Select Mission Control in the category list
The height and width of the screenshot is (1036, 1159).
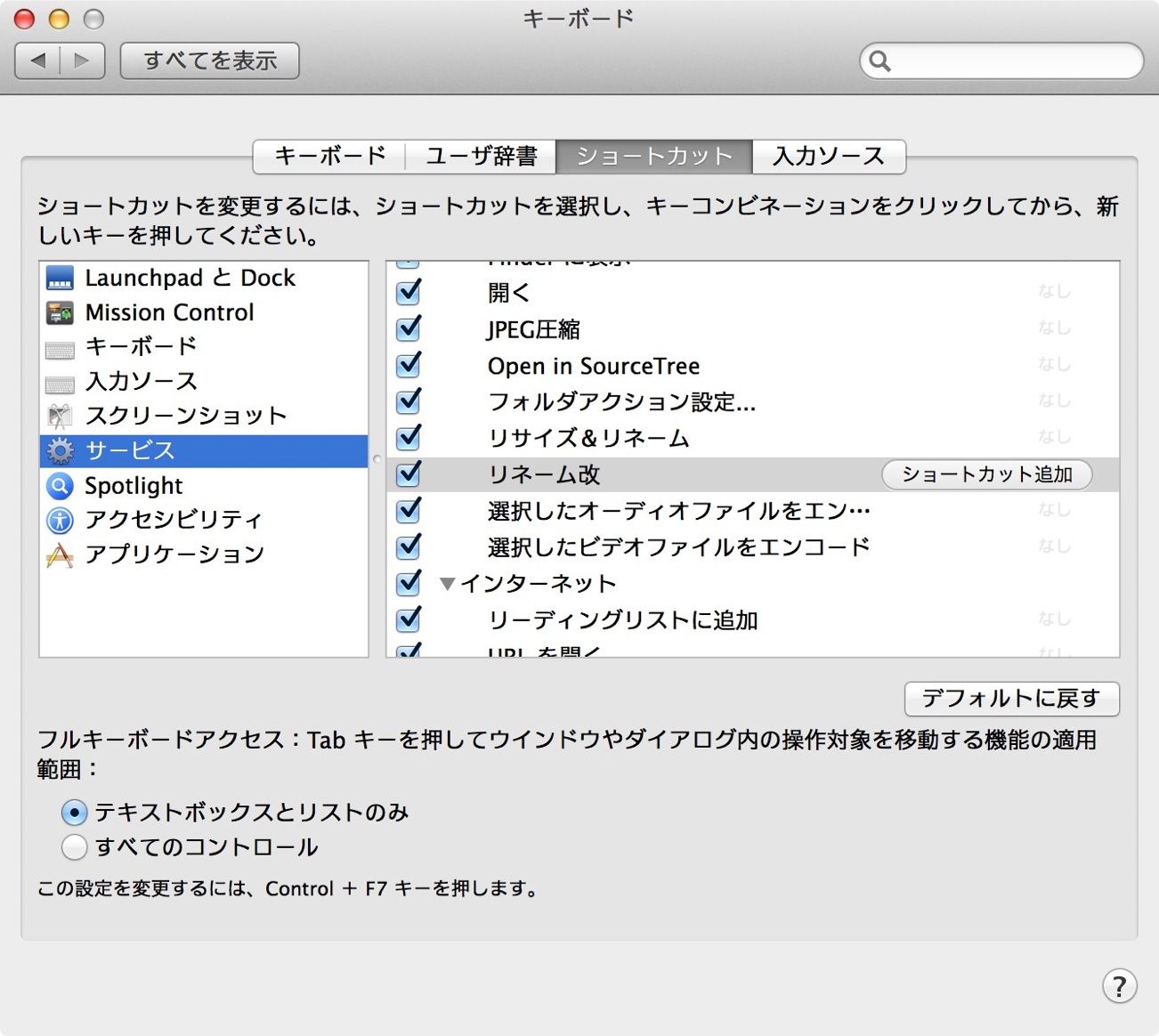tap(204, 312)
